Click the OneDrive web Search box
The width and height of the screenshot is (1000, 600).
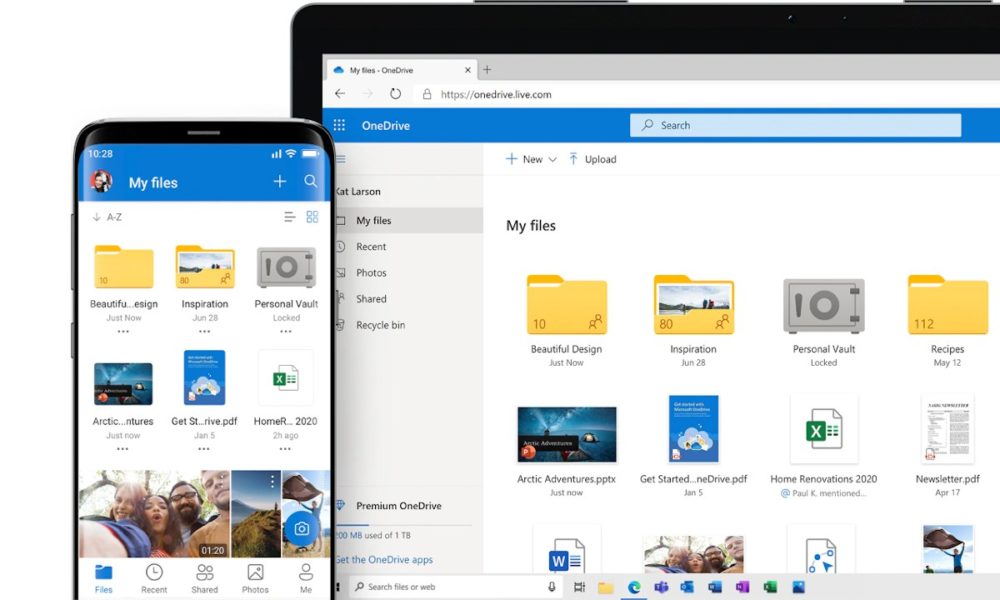coord(795,125)
